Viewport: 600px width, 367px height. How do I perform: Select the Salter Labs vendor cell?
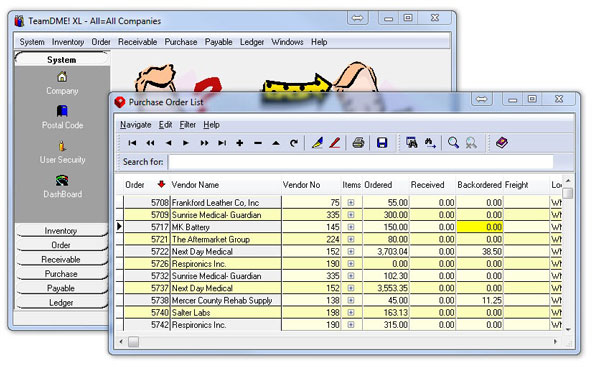226,312
